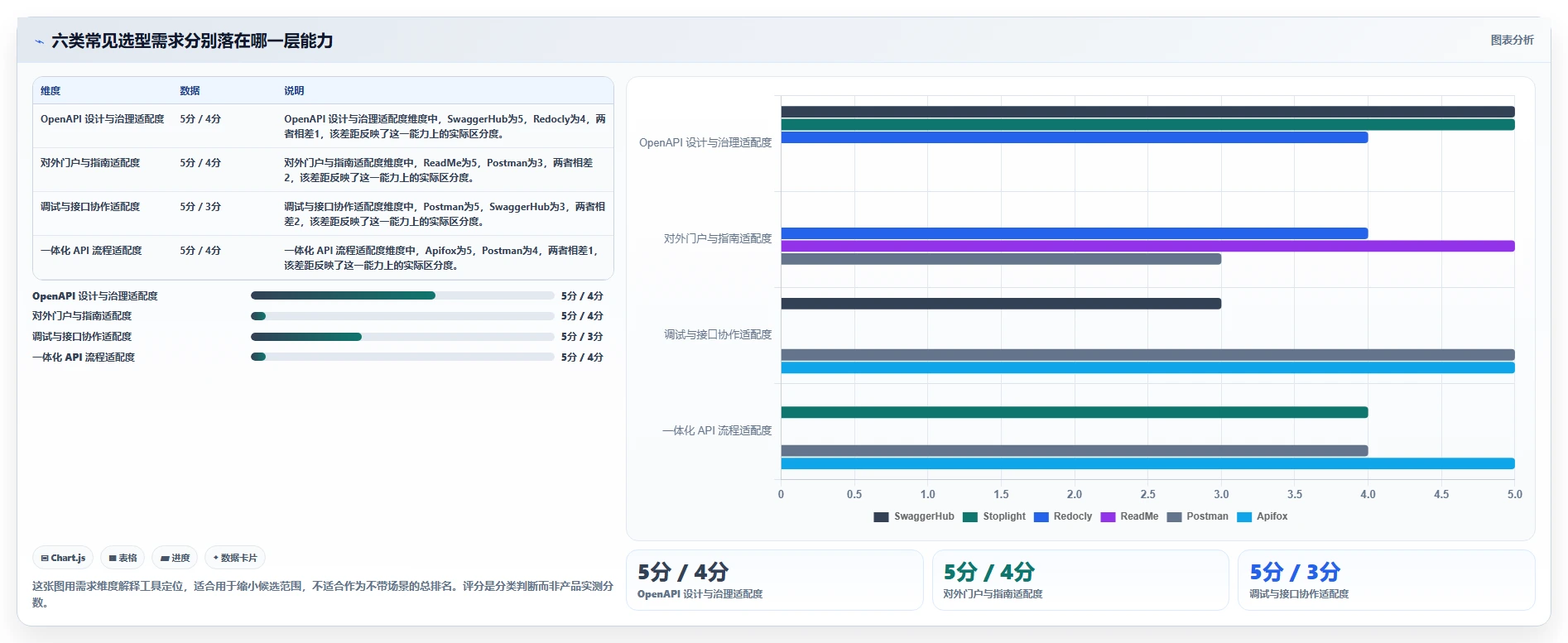This screenshot has height=643, width=1568.
Task: Click the 图表分析 label in the header
Action: pos(1512,40)
